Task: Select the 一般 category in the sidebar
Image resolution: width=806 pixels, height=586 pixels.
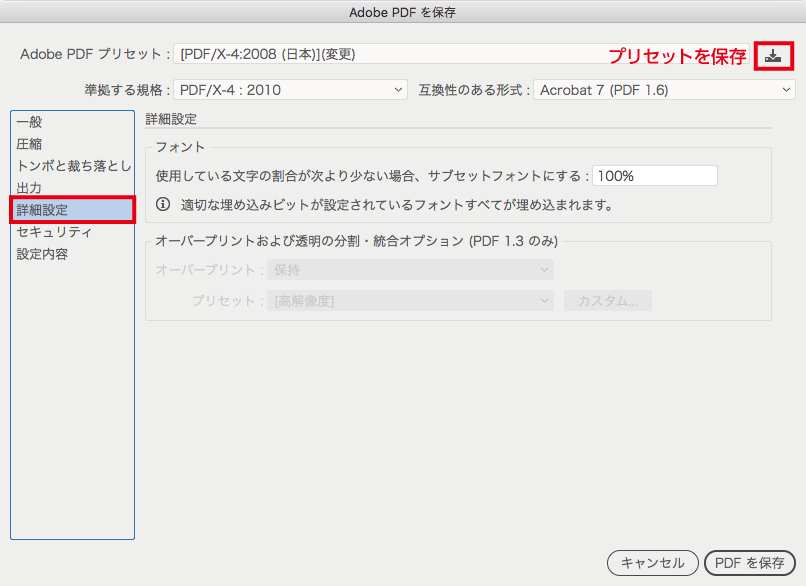Action: coord(72,122)
